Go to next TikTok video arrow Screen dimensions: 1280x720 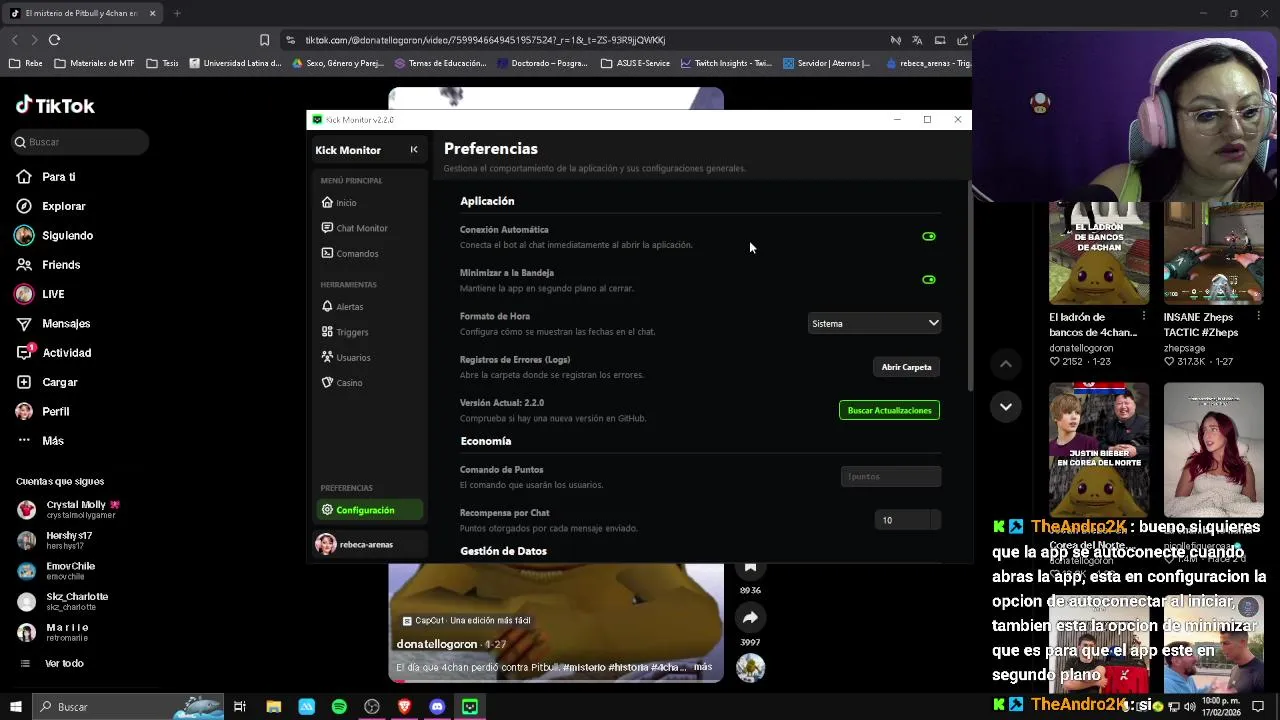coord(1006,406)
